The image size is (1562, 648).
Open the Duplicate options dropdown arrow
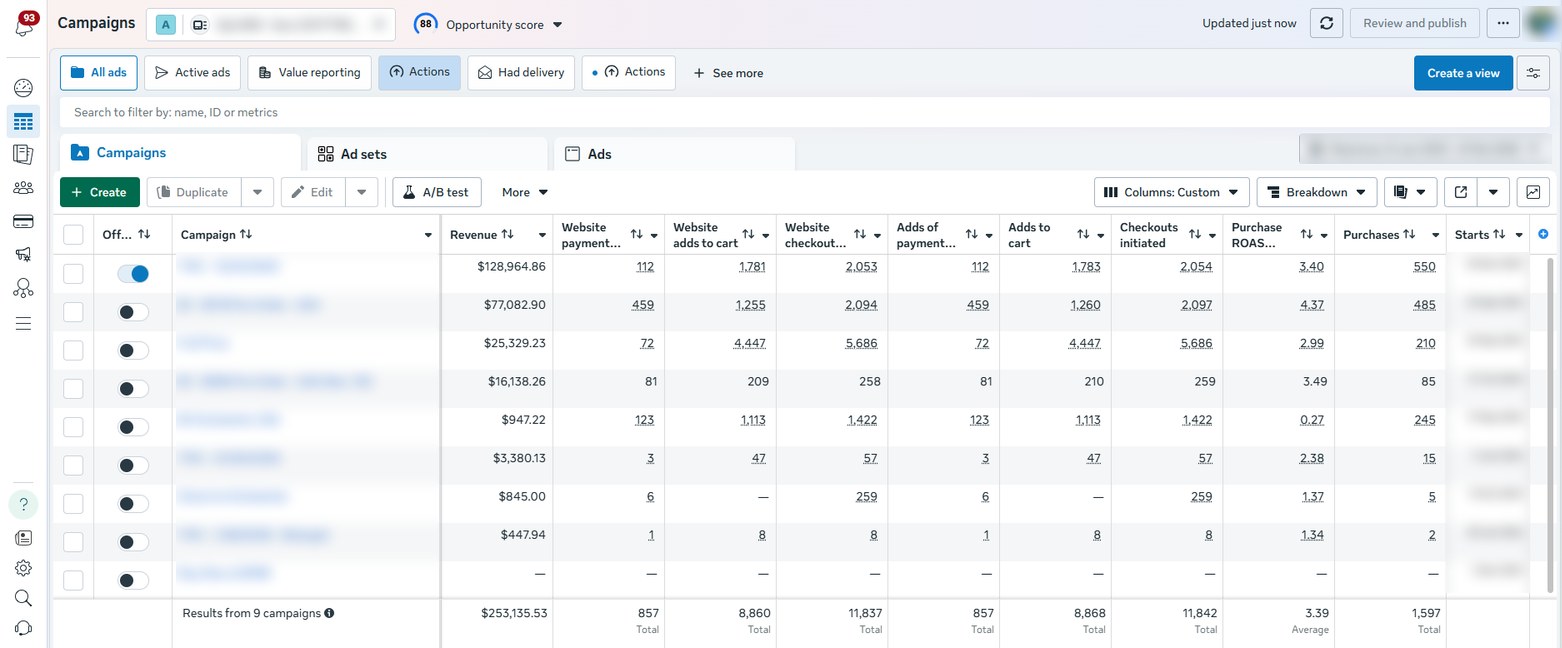click(257, 192)
